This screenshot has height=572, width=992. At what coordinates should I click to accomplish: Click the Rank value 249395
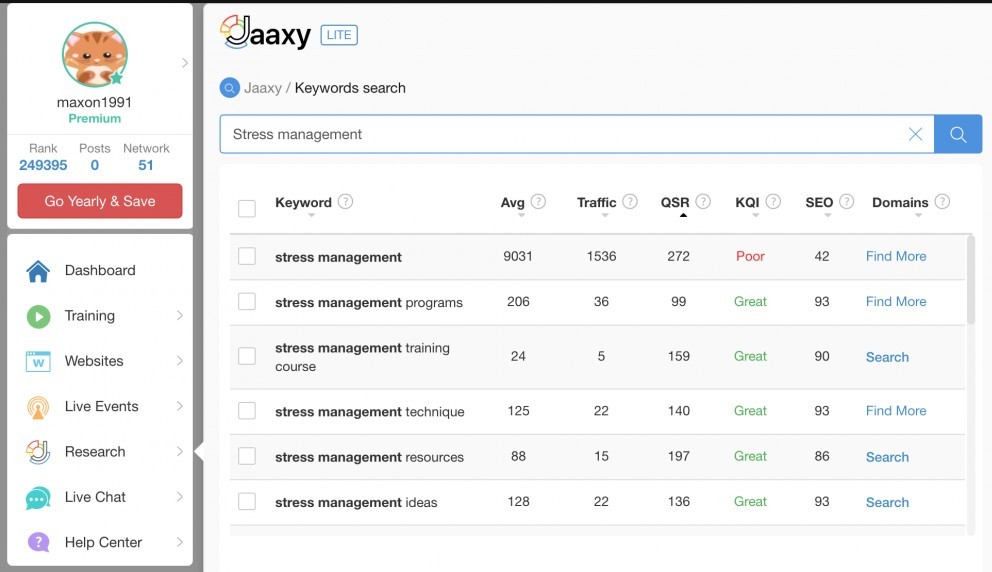pyautogui.click(x=43, y=165)
